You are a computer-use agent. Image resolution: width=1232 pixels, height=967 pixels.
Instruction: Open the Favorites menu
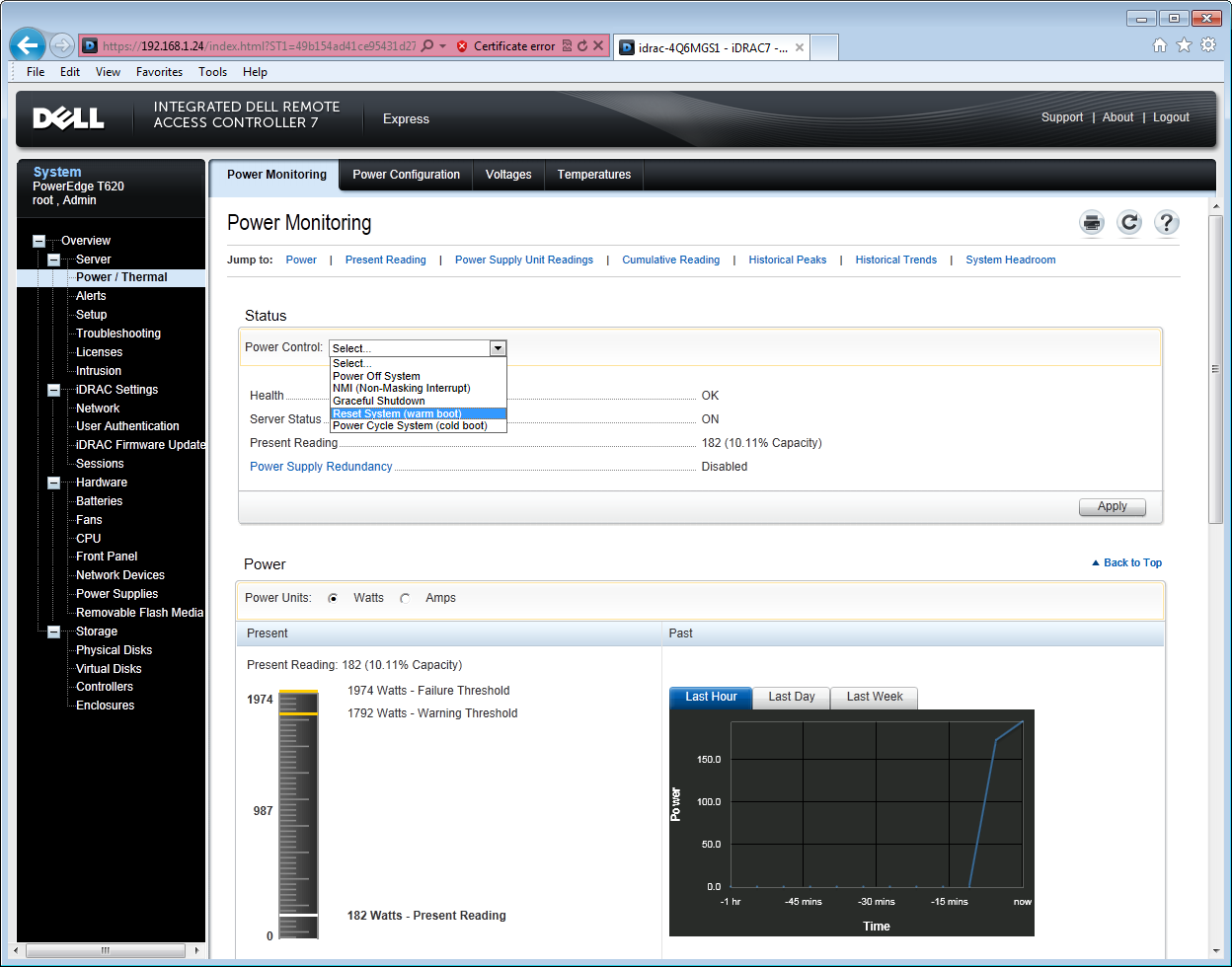[159, 72]
